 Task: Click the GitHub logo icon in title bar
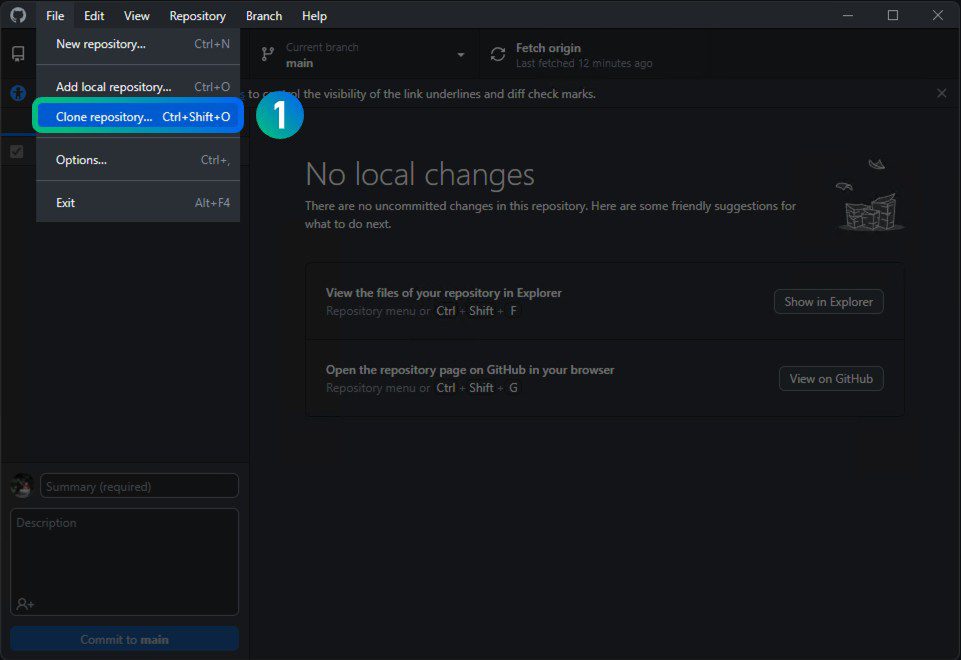click(x=18, y=15)
